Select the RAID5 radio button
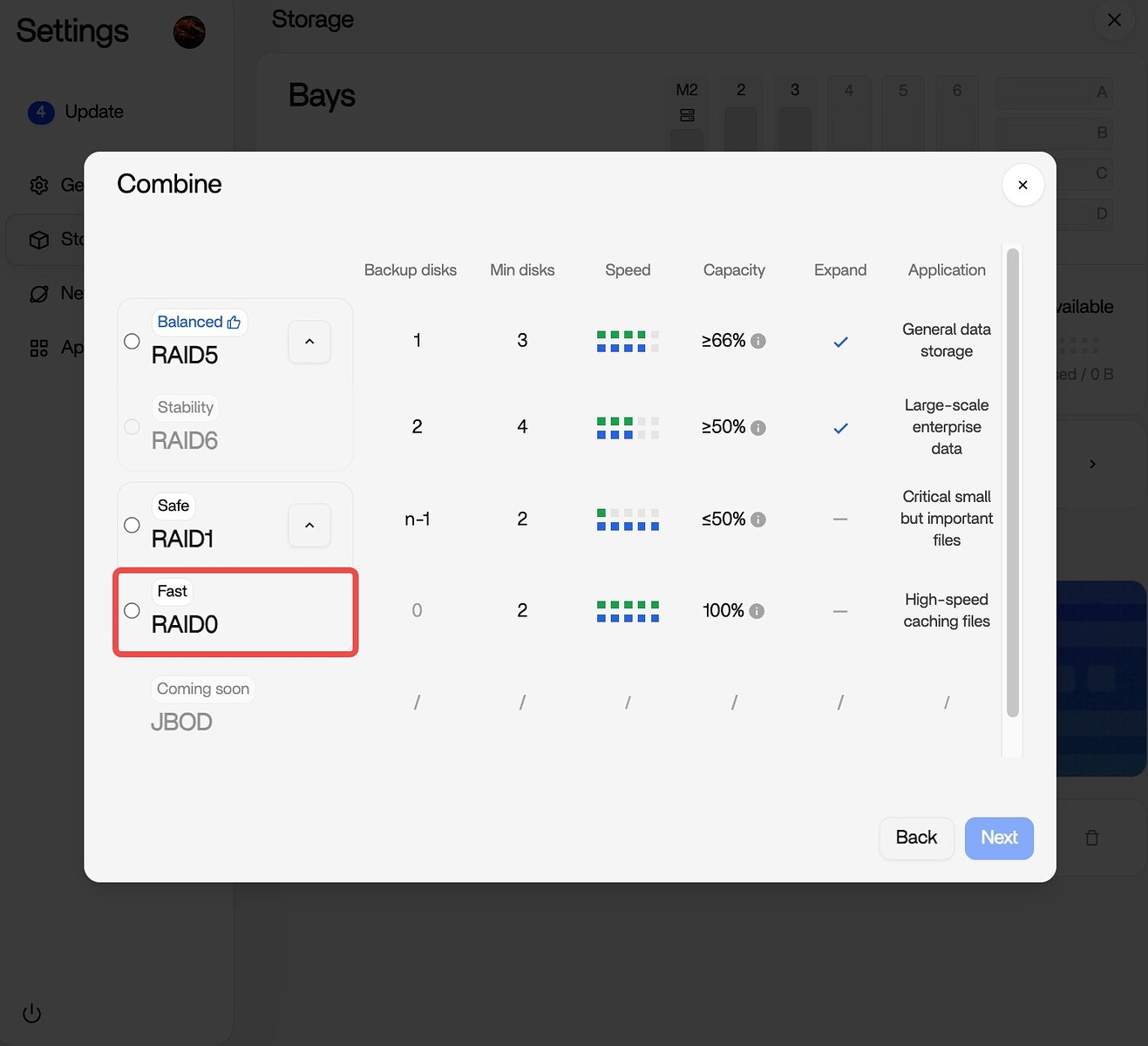 tap(132, 341)
